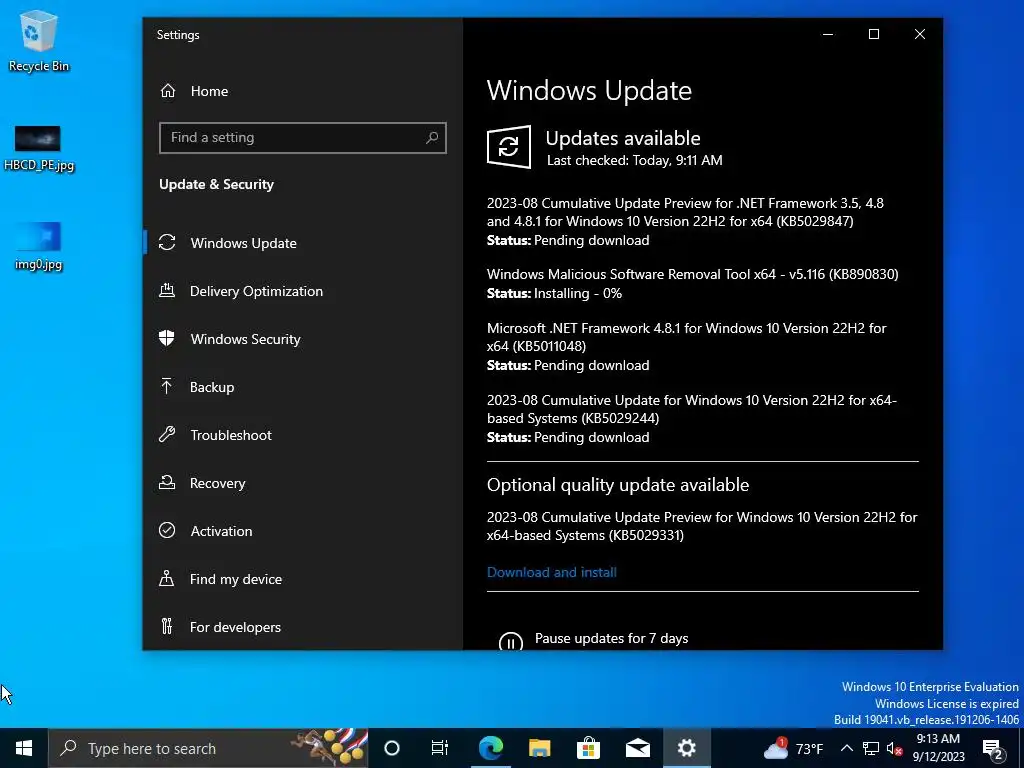Open Task View from taskbar
The width and height of the screenshot is (1024, 768).
coord(440,748)
